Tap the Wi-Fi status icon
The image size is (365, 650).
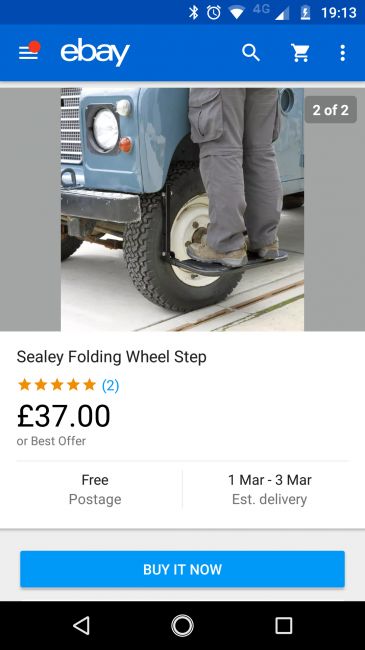236,13
